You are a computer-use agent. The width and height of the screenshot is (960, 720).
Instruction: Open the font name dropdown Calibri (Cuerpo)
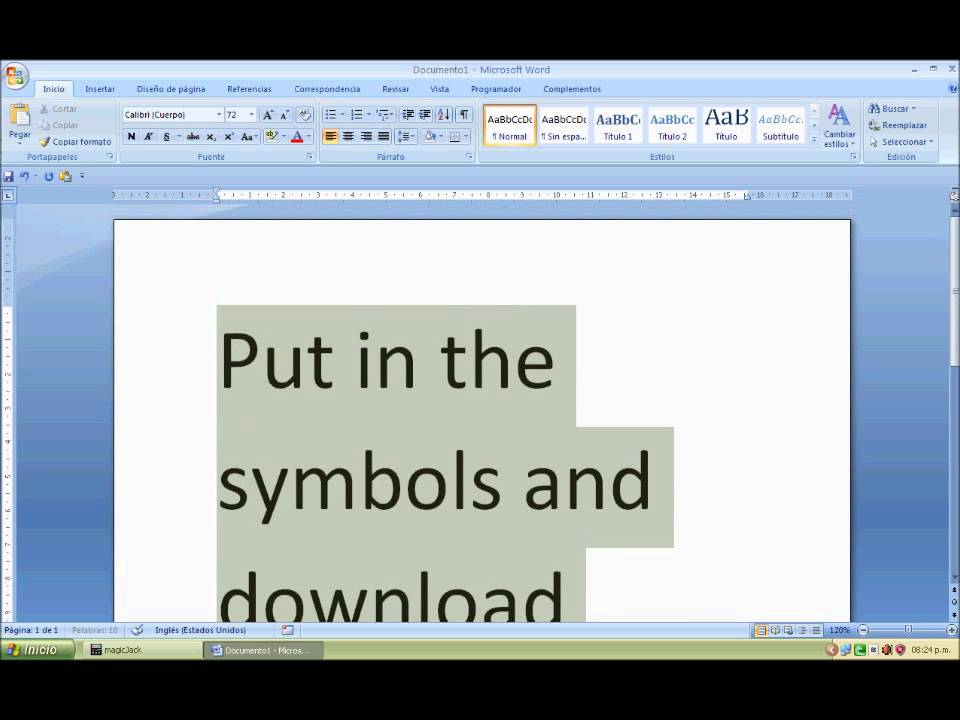pyautogui.click(x=219, y=114)
